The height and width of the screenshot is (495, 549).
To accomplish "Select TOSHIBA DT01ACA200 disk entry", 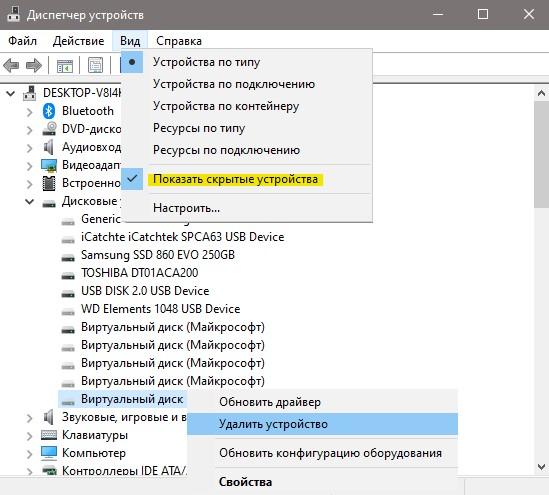I will (x=139, y=273).
